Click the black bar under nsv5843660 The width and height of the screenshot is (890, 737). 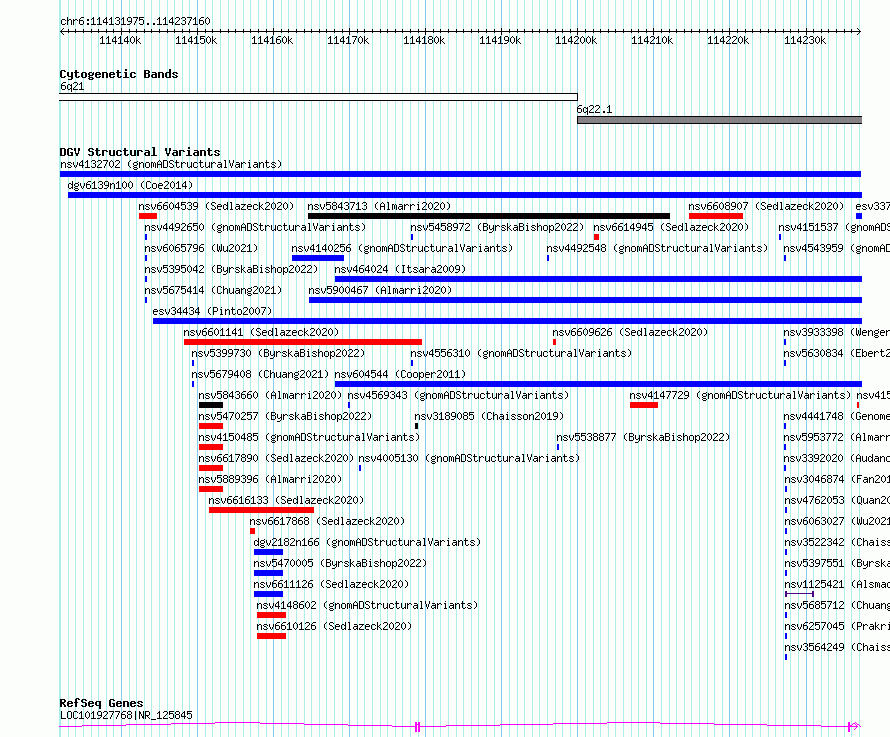[211, 405]
